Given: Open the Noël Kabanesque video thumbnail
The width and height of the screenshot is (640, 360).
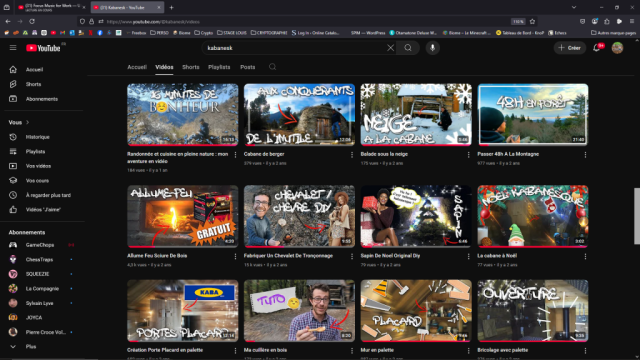Looking at the screenshot, I should 533,216.
